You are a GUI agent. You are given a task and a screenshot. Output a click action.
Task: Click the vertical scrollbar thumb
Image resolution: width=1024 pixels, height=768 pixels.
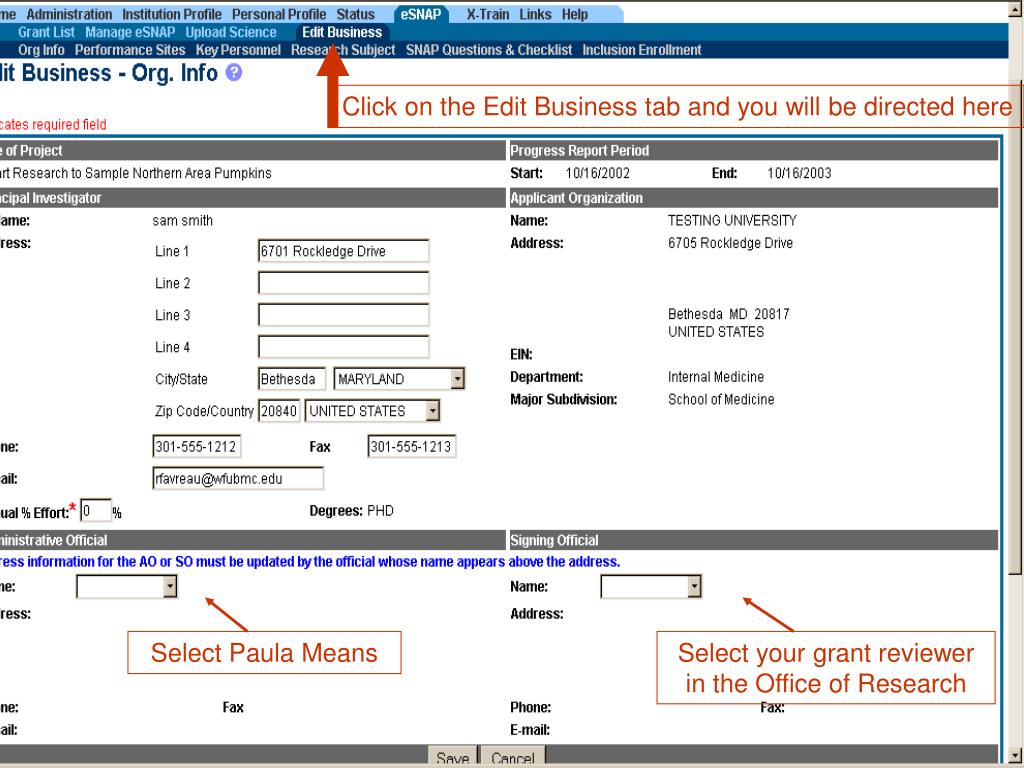(x=1016, y=327)
